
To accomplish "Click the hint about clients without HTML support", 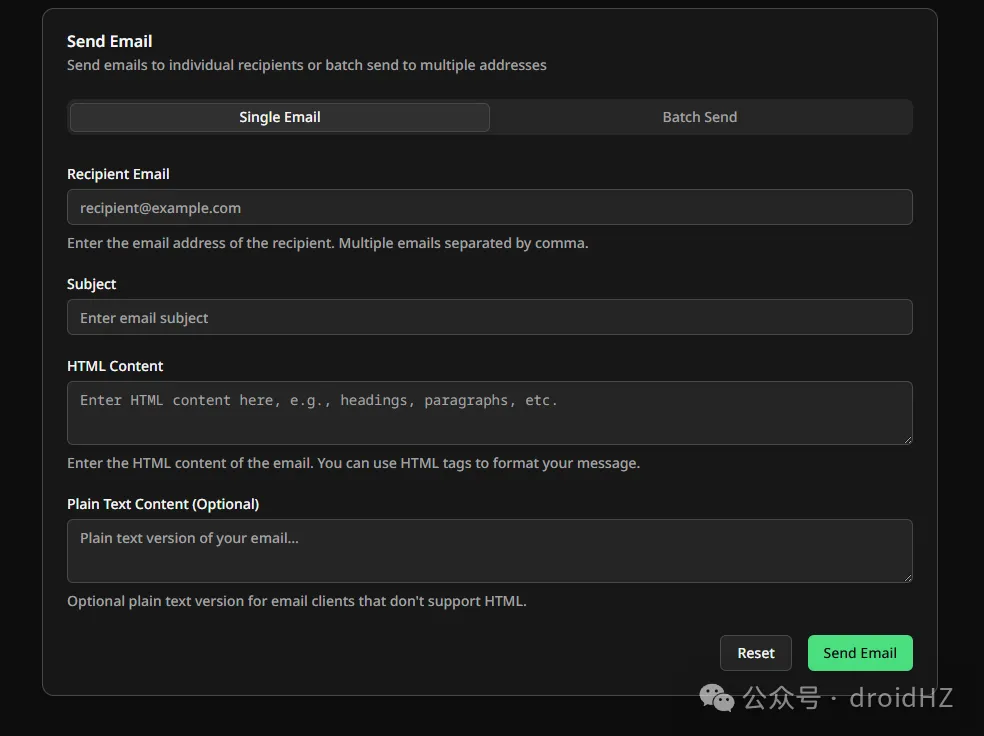I will coord(296,601).
